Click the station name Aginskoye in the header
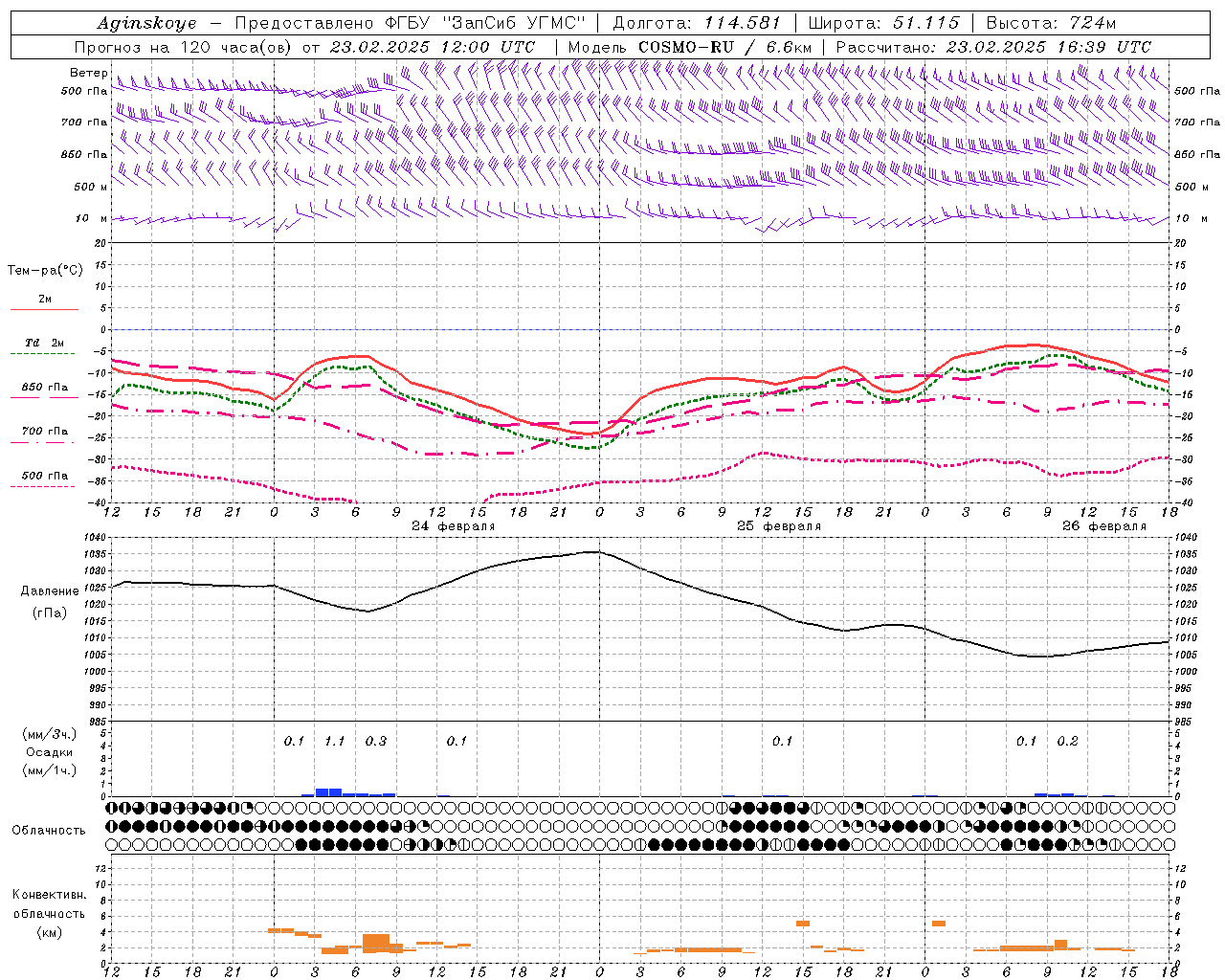The height and width of the screenshot is (980, 1225). (146, 23)
